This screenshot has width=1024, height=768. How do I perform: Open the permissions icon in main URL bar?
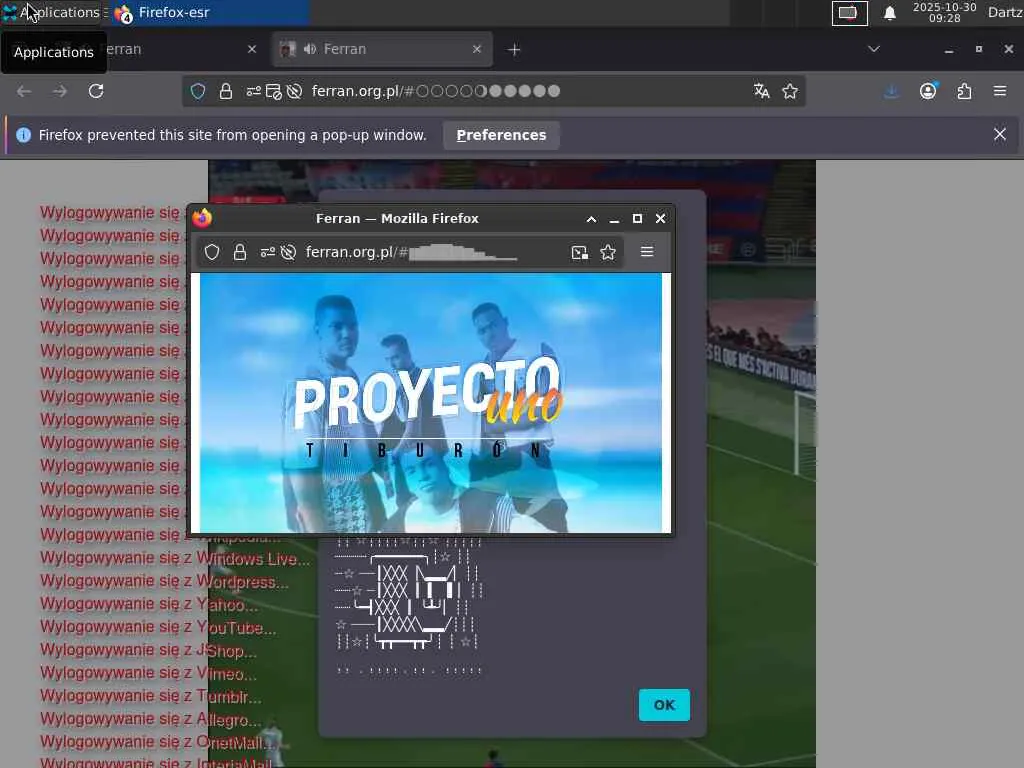(x=253, y=91)
